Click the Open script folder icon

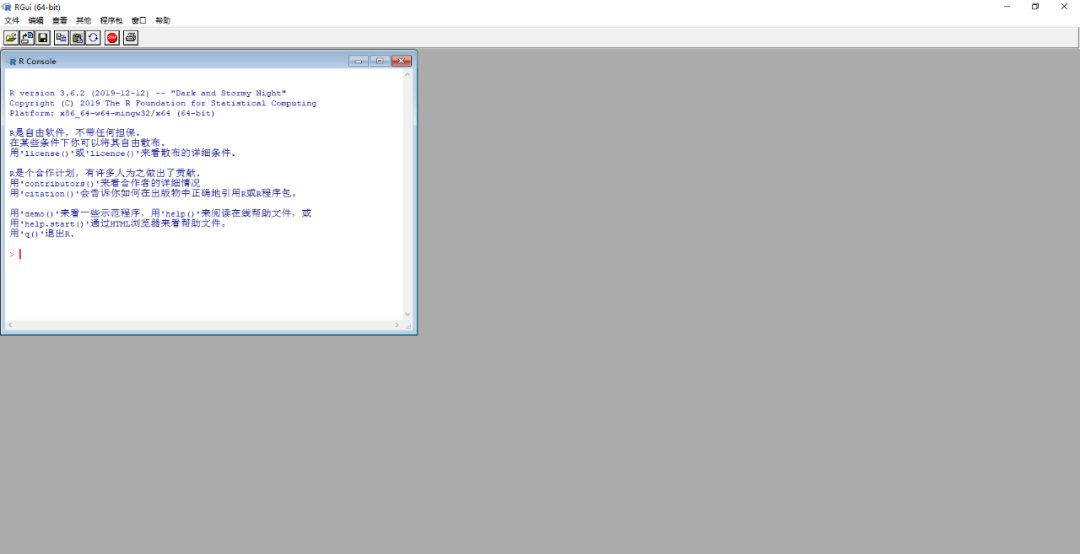tap(11, 37)
